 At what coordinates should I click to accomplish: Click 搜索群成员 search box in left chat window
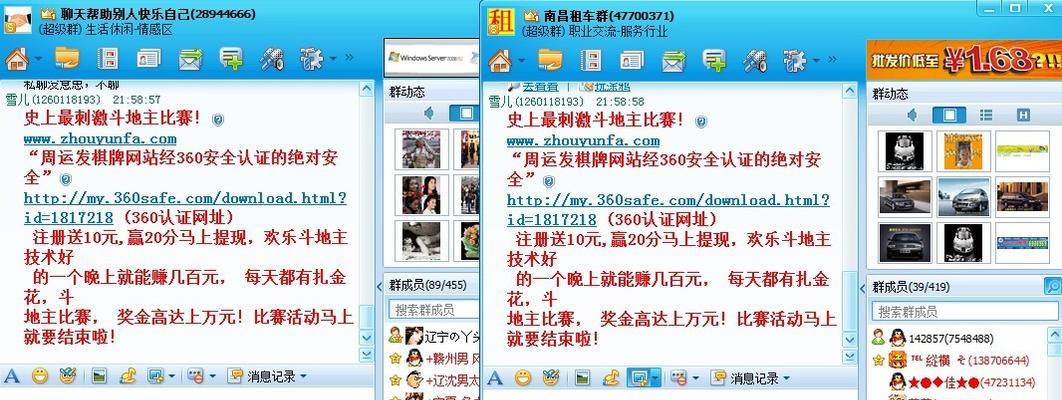pyautogui.click(x=433, y=310)
